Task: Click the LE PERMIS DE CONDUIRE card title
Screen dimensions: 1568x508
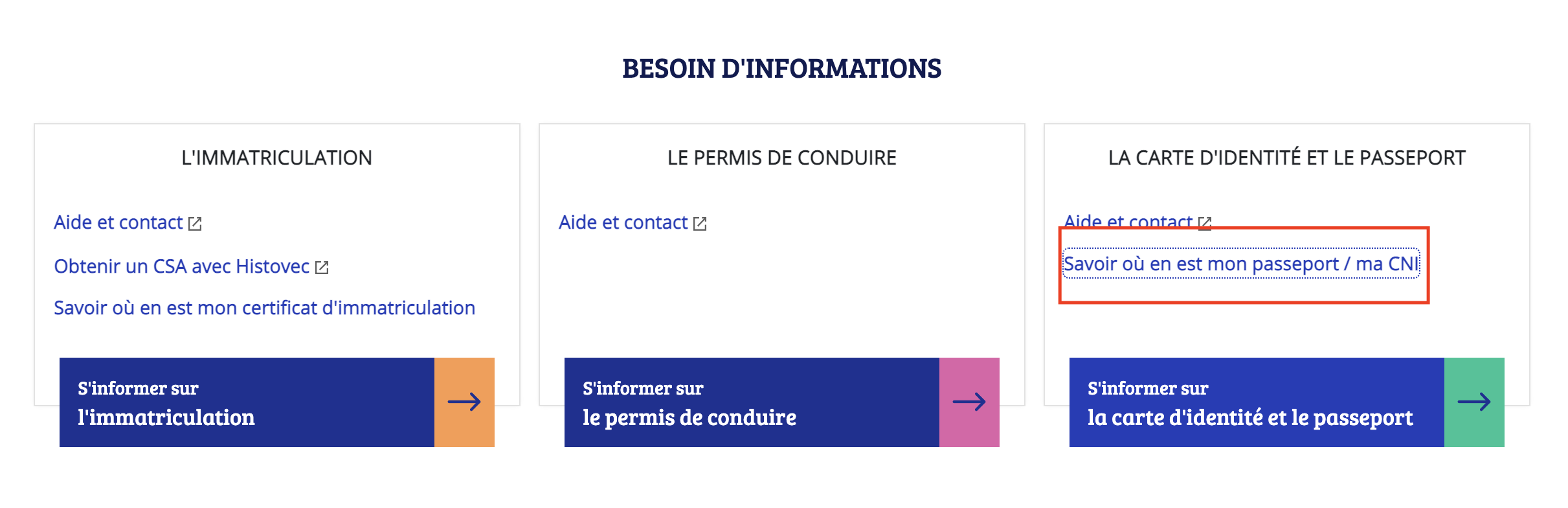Action: [x=782, y=157]
